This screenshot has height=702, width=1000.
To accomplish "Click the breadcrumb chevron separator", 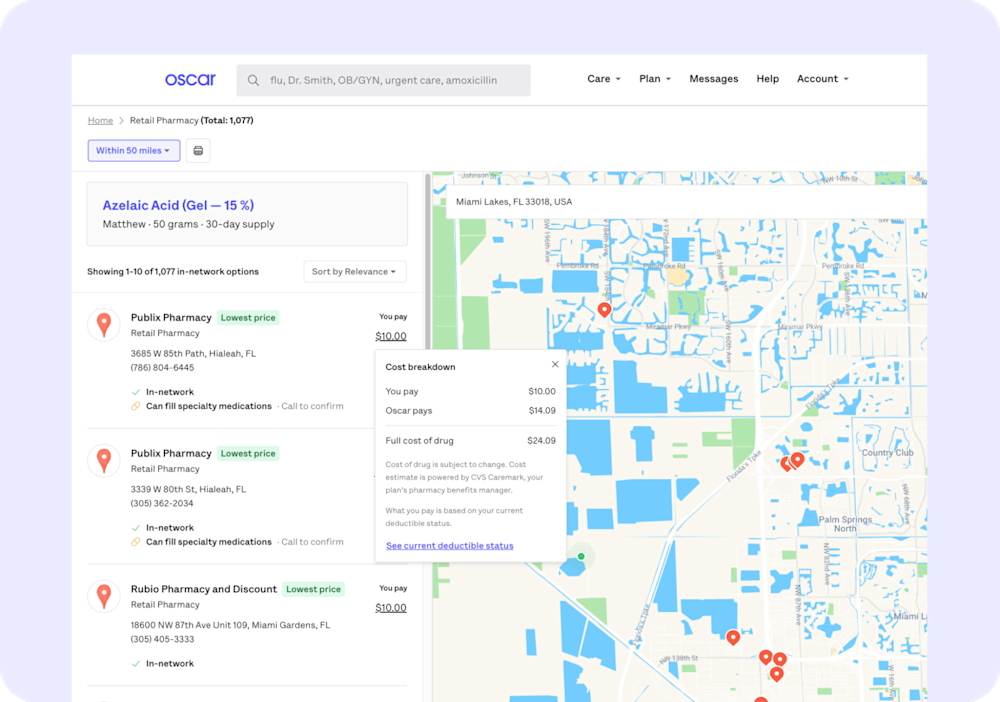I will click(x=121, y=121).
